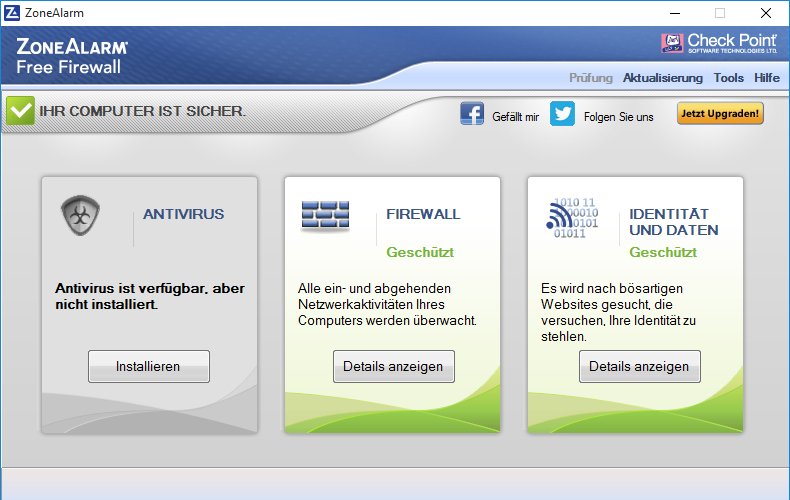
Task: Click the Firewall Geschützt status text
Action: [x=420, y=253]
